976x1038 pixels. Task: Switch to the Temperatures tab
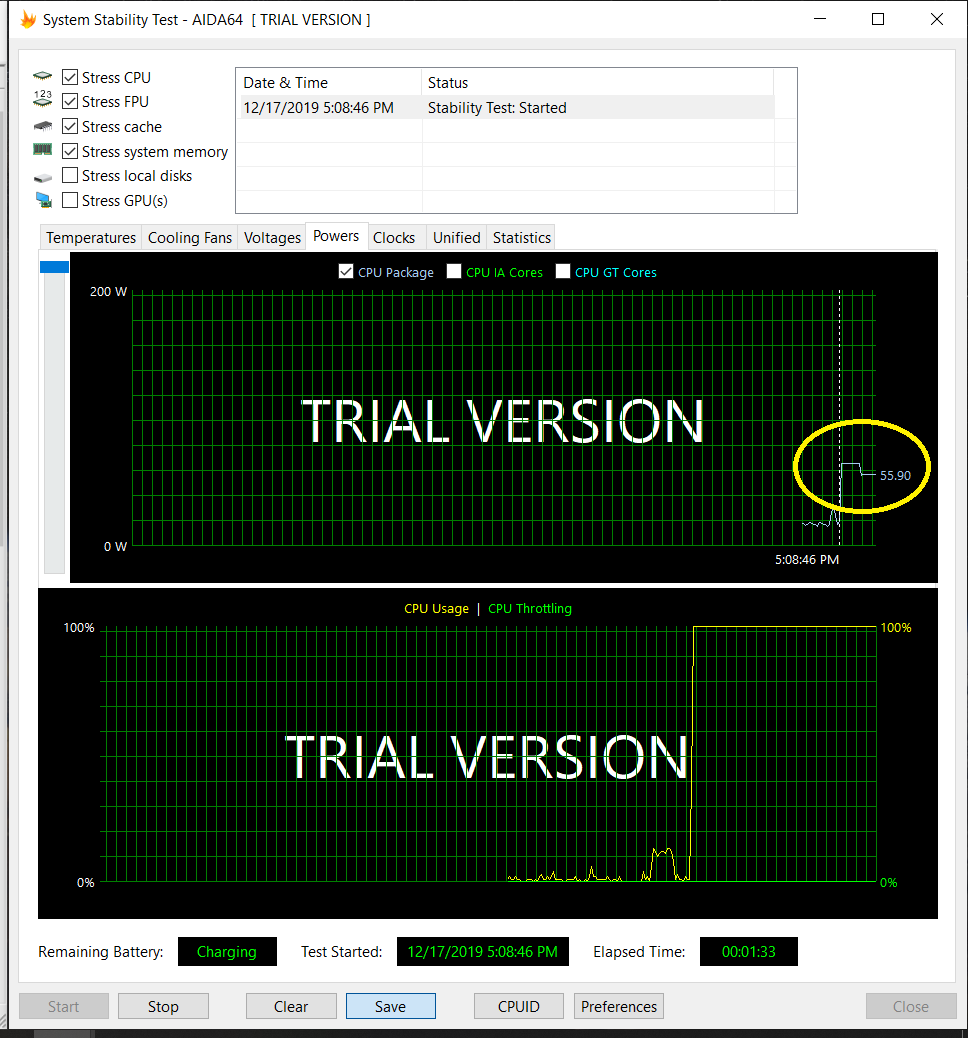point(91,238)
